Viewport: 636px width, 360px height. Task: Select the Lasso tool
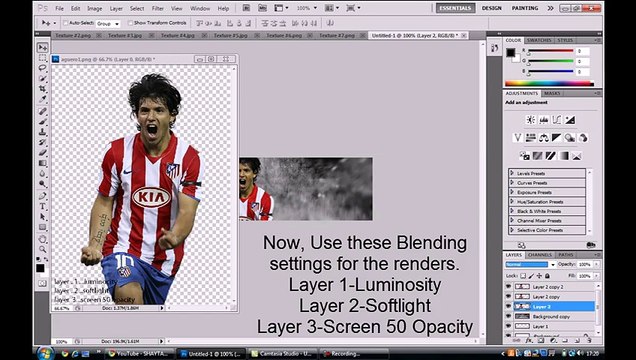[42, 68]
